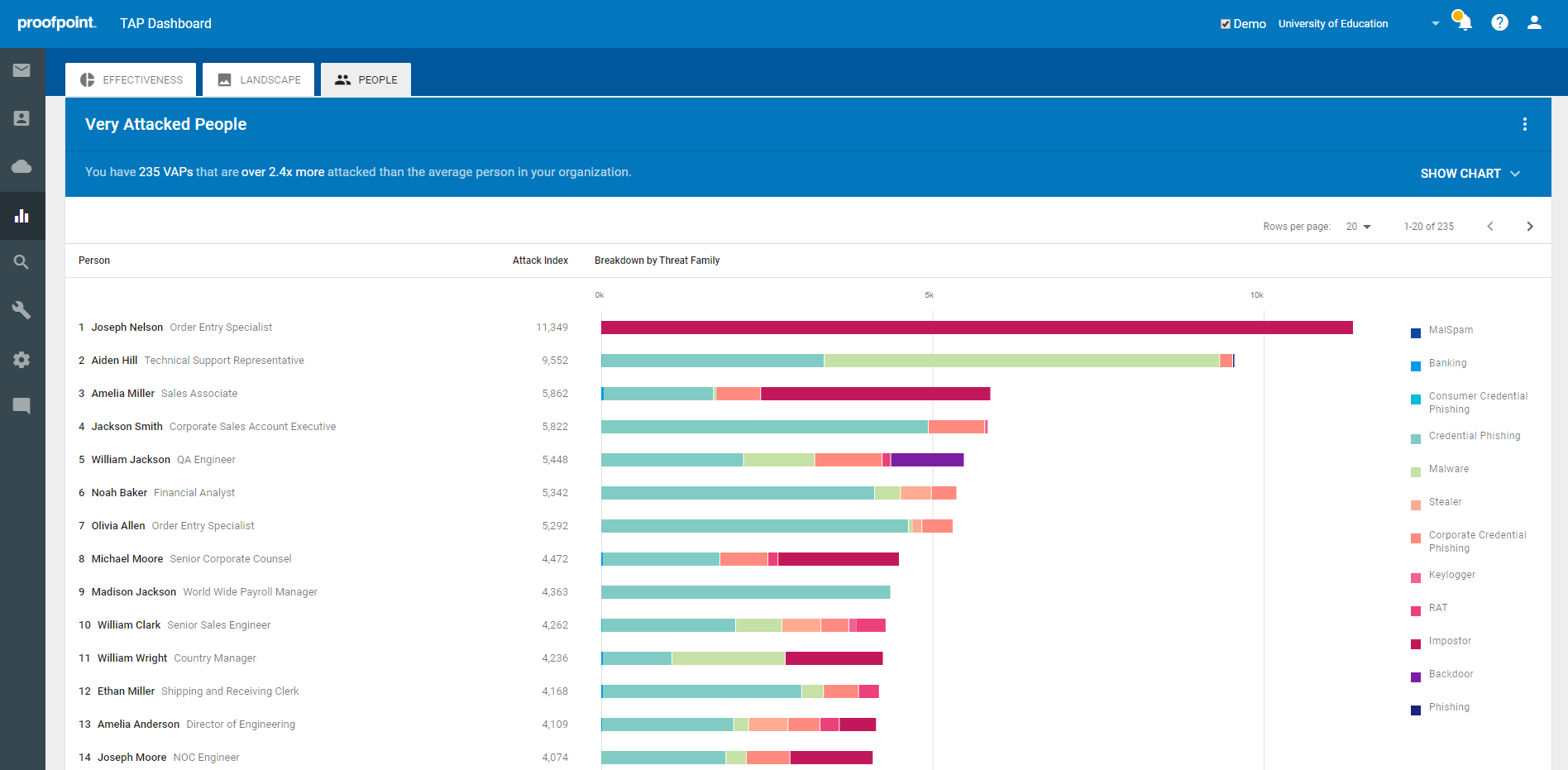1568x770 pixels.
Task: Open Joseph Nelson's profile link
Action: tap(127, 327)
